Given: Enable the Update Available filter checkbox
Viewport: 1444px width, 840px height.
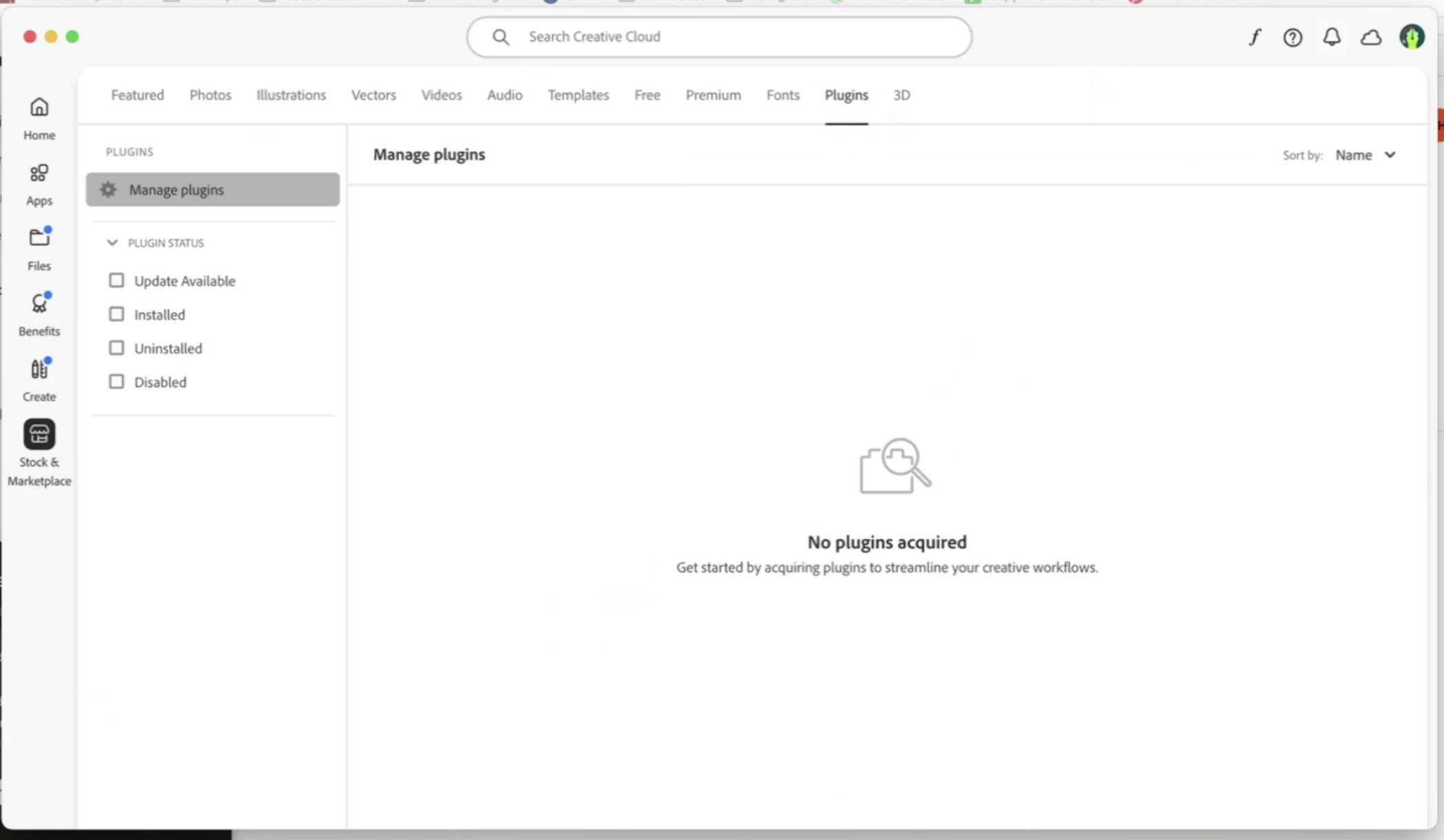Looking at the screenshot, I should pyautogui.click(x=116, y=281).
